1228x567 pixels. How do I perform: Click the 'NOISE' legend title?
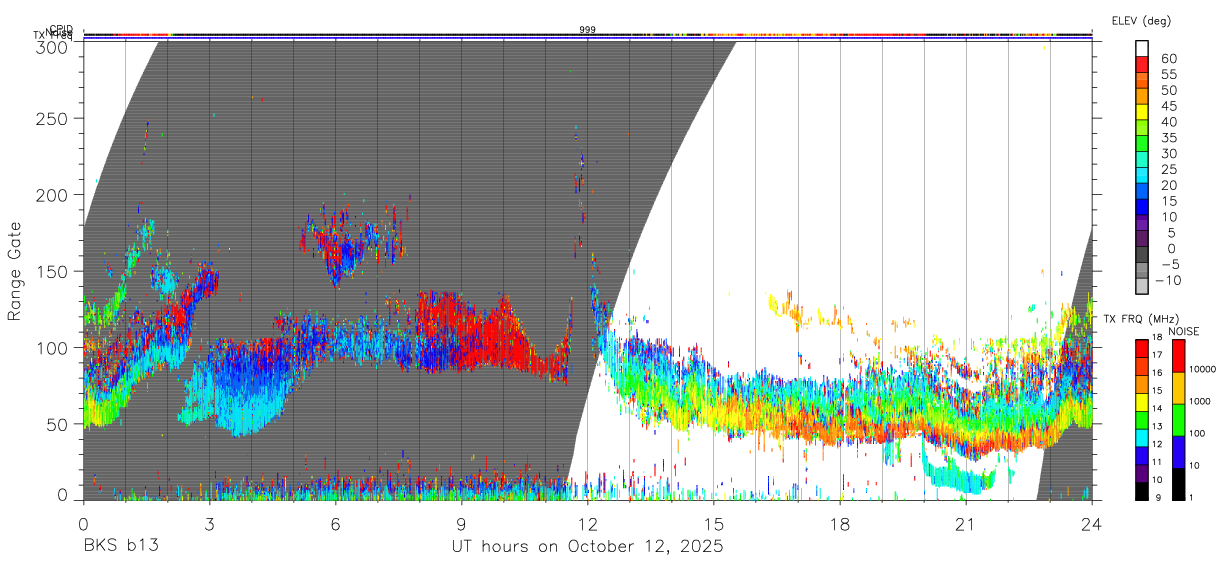(x=1184, y=331)
